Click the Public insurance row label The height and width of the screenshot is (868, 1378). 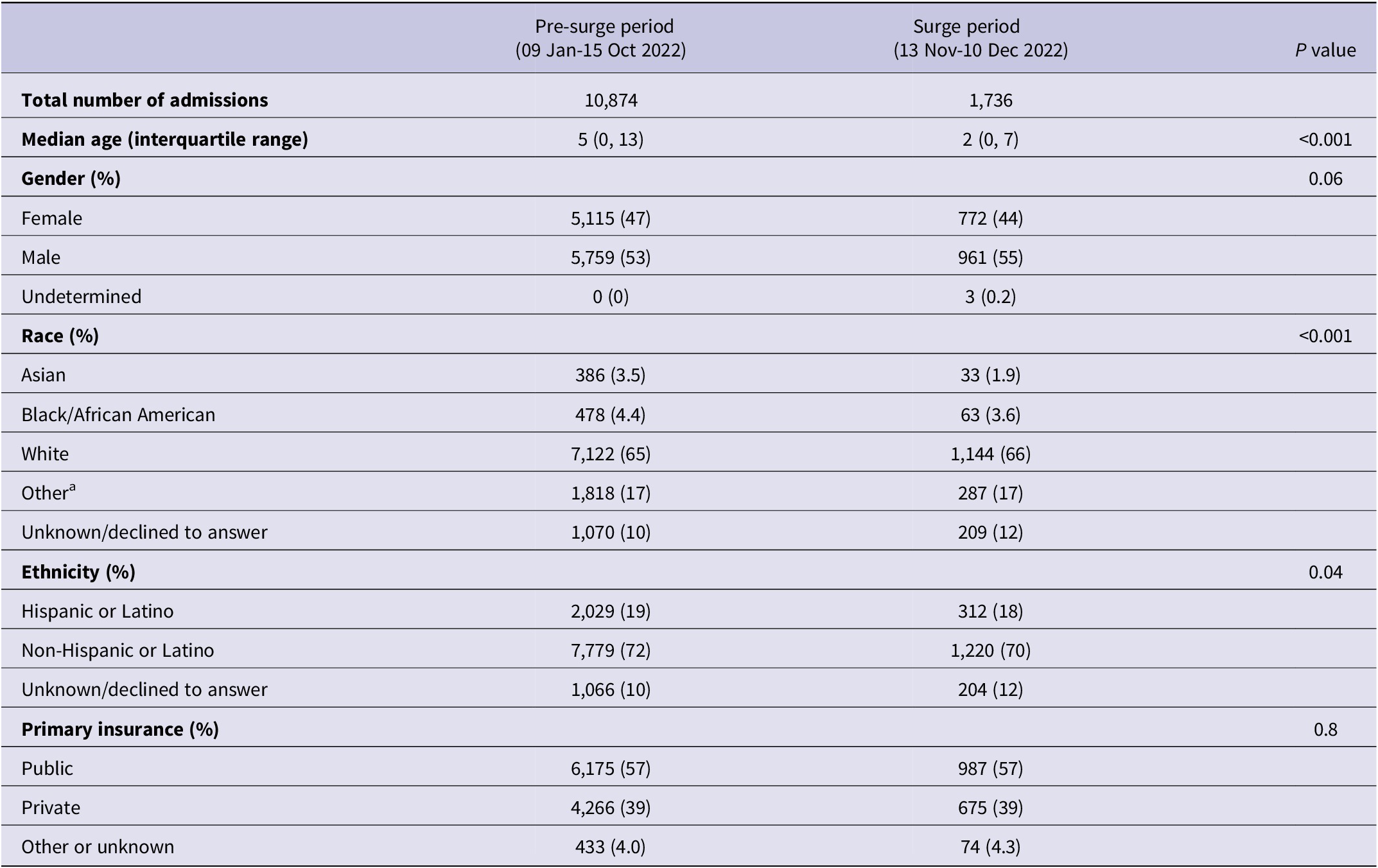tap(48, 768)
